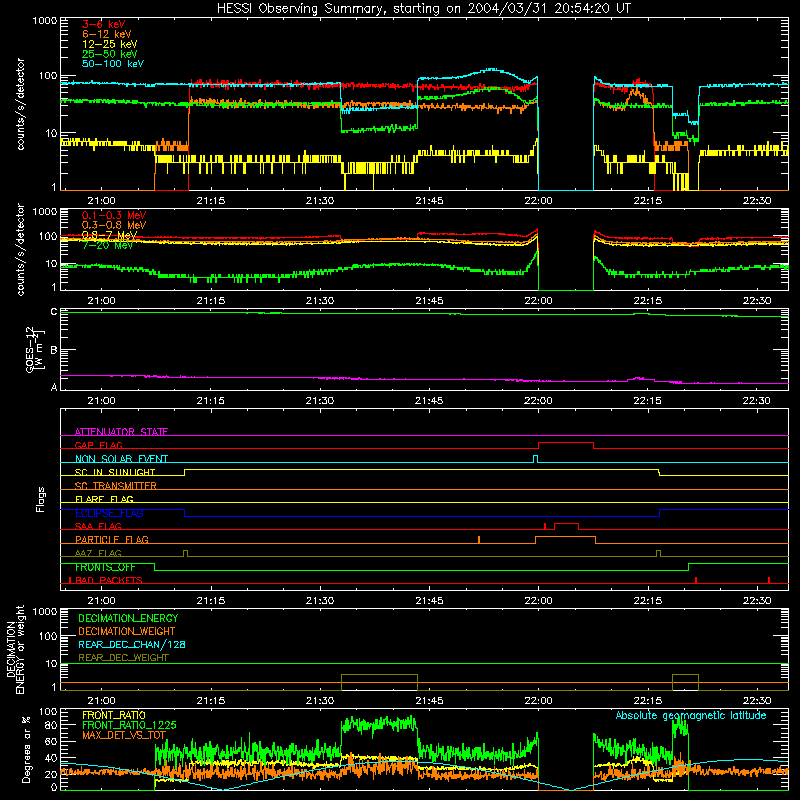Image resolution: width=800 pixels, height=800 pixels.
Task: Click the GOES-12 axis label
Action: [35, 349]
